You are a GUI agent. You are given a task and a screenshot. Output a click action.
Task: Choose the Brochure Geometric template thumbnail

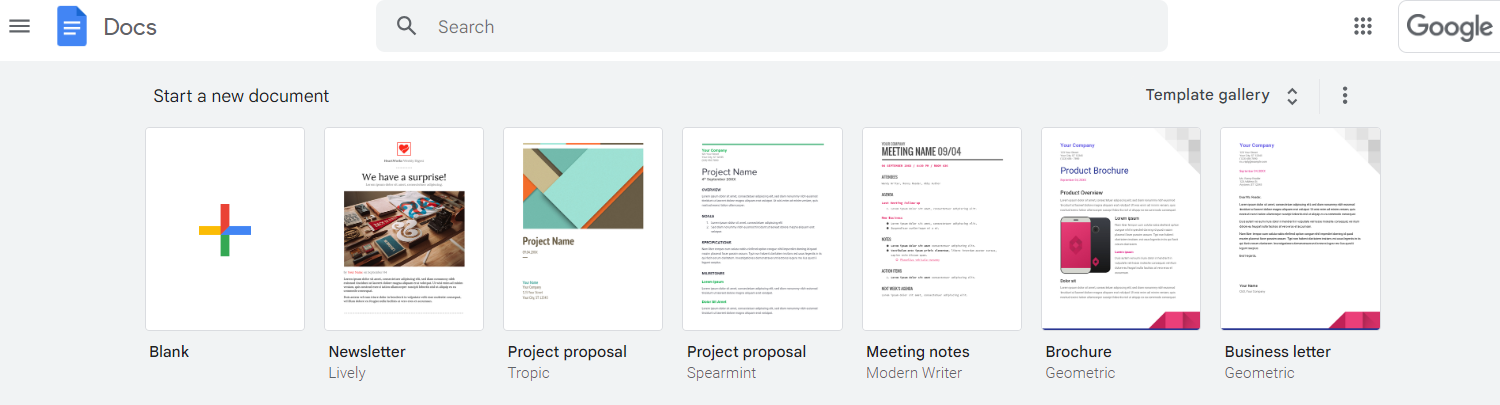[x=1121, y=229]
